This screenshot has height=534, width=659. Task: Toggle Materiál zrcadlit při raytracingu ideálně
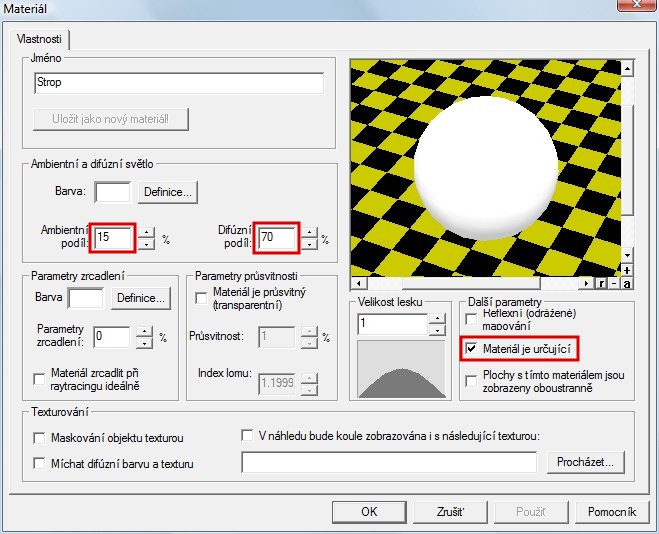click(x=39, y=379)
